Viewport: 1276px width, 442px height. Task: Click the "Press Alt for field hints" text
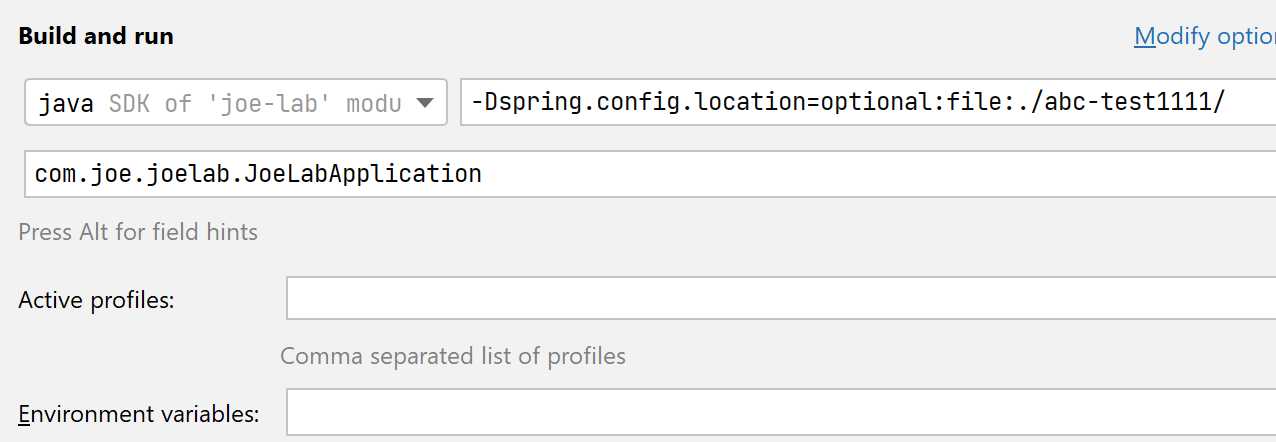[138, 232]
